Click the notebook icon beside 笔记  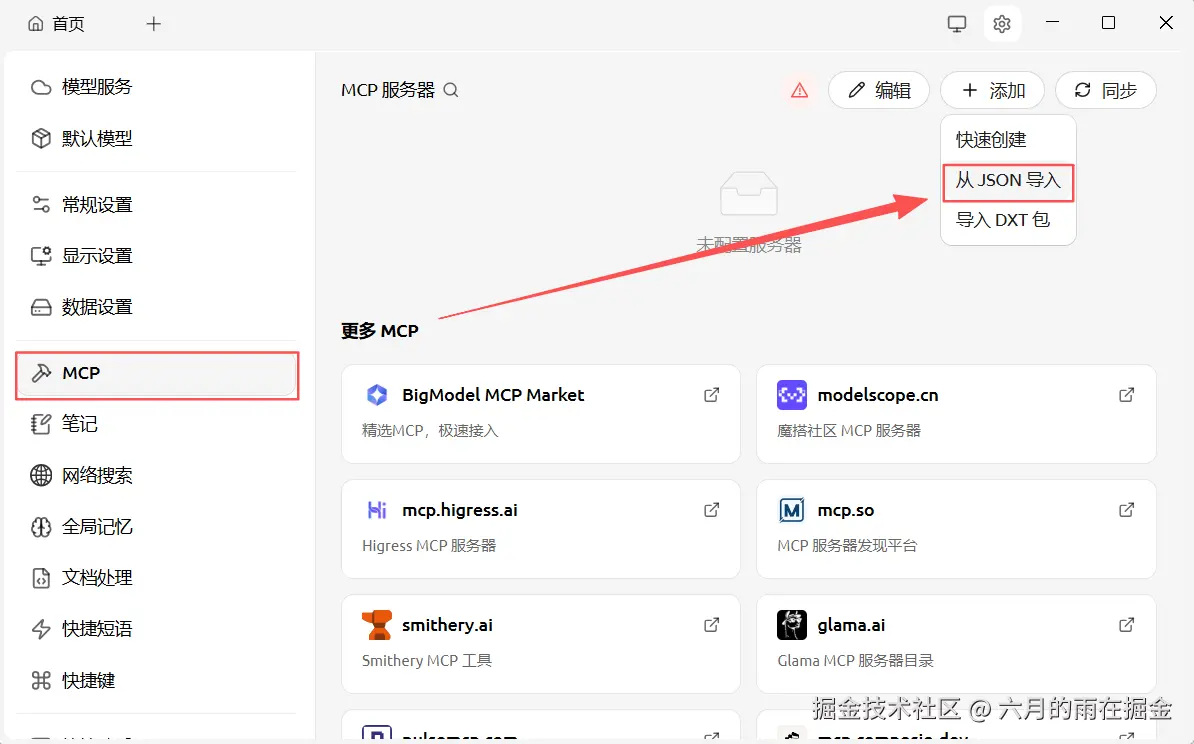click(41, 424)
